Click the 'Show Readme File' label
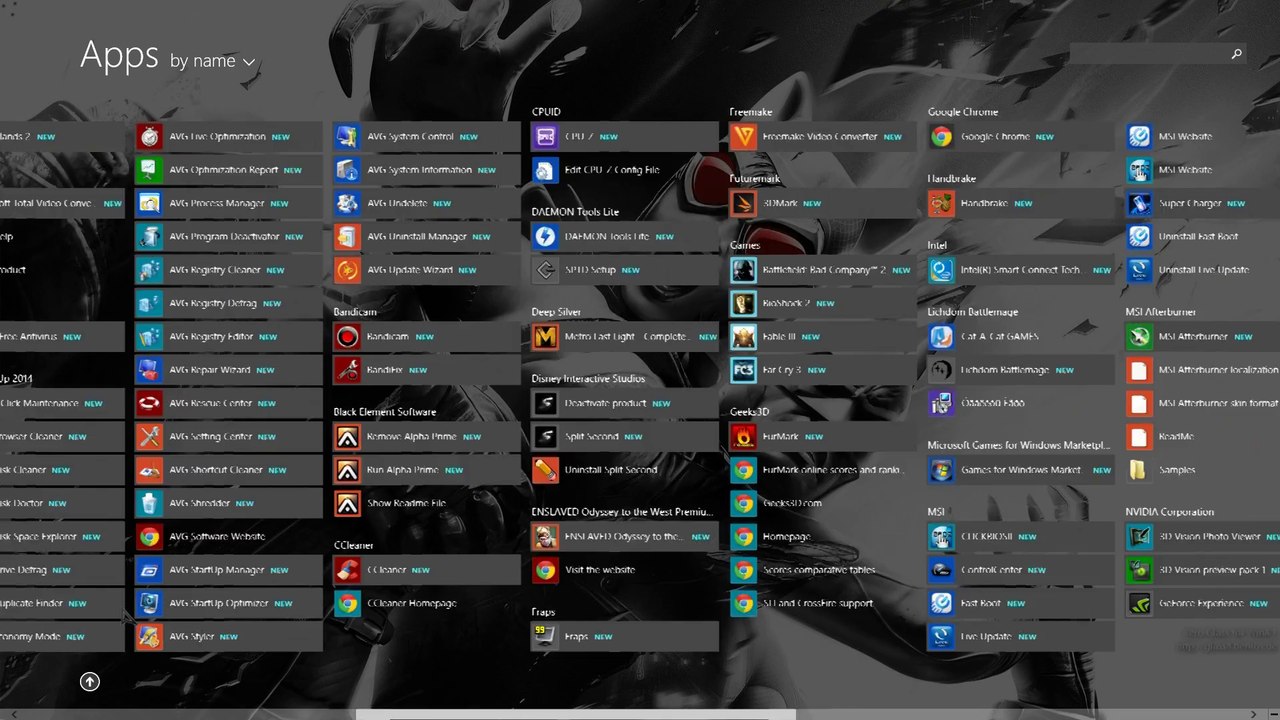The width and height of the screenshot is (1280, 720). 407,504
